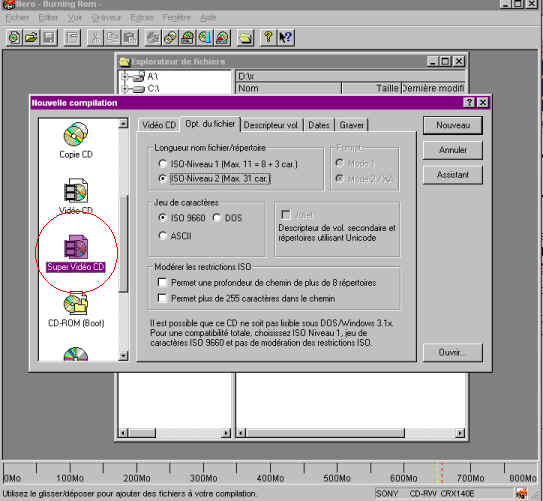Viewport: 543px width, 501px height.
Task: Open the Aide menu
Action: click(x=208, y=18)
